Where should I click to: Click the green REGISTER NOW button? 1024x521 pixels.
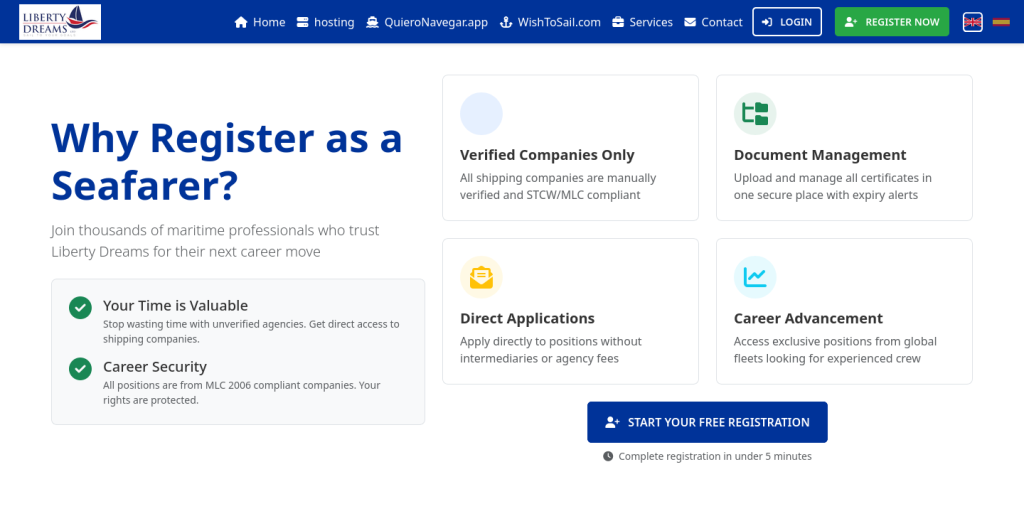[x=891, y=22]
